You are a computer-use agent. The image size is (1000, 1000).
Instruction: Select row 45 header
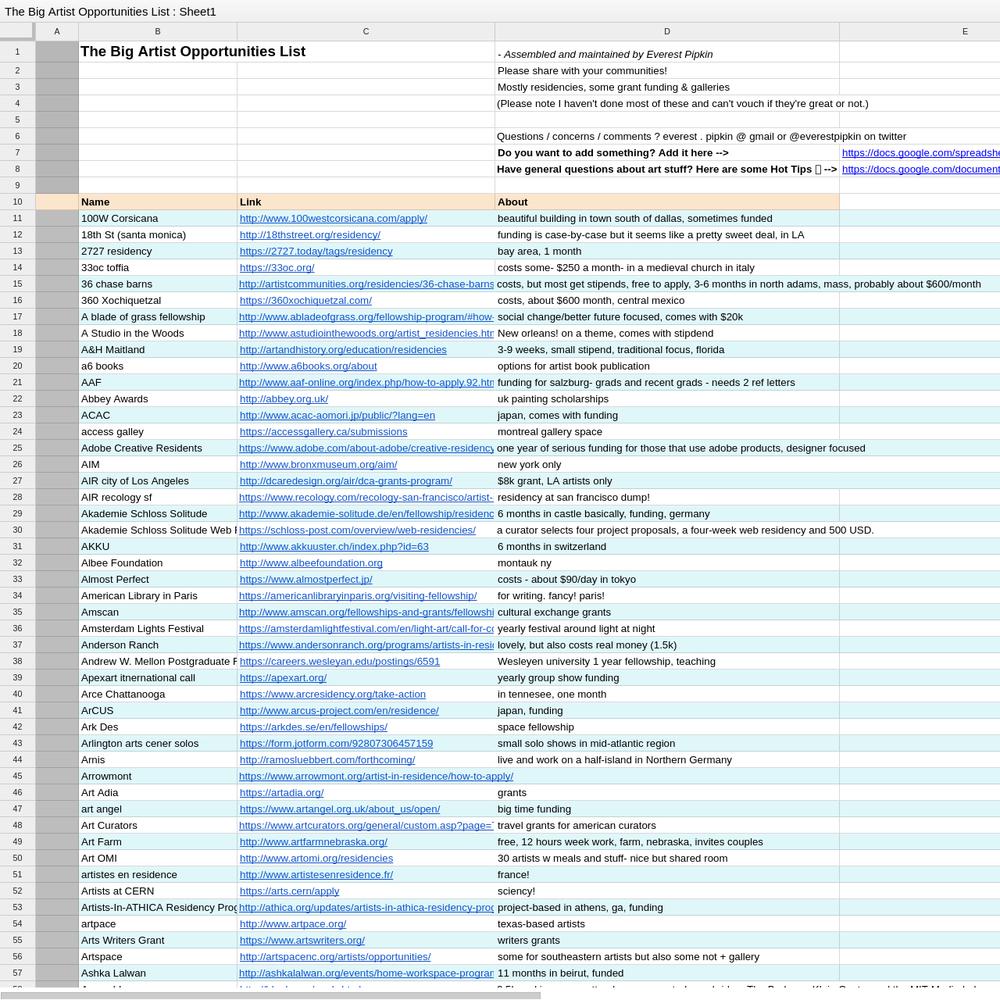pos(17,776)
